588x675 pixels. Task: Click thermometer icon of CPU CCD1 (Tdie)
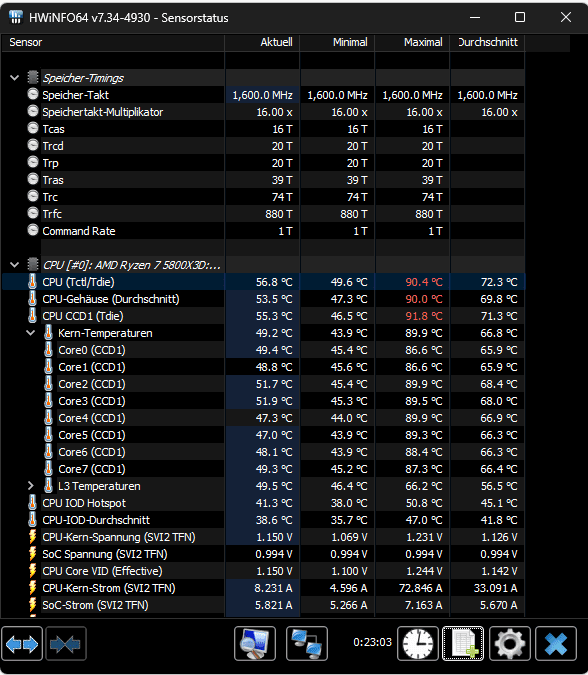pyautogui.click(x=32, y=316)
